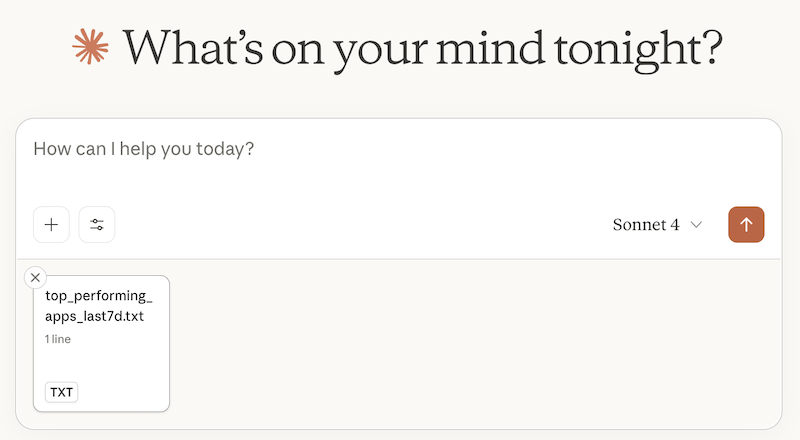Click the 'Sonnet 4' model name text
Image resolution: width=800 pixels, height=440 pixels.
click(x=646, y=225)
